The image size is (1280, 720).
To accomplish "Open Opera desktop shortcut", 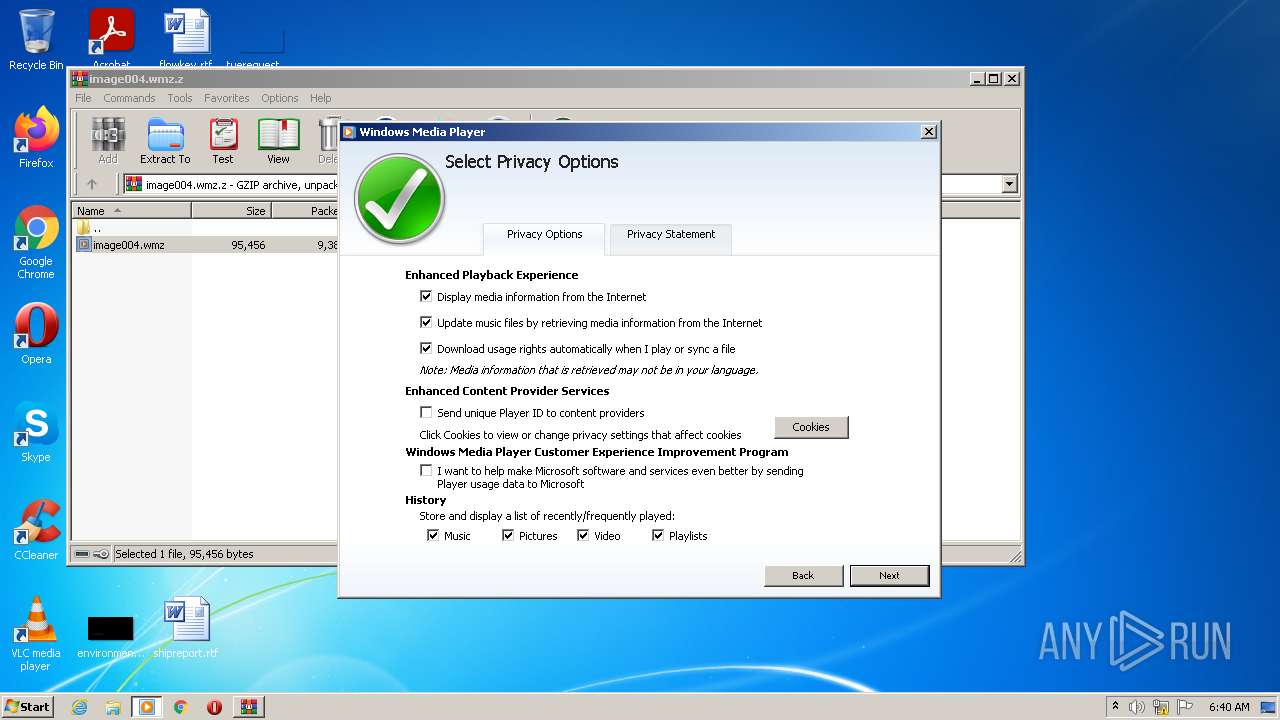I will click(x=36, y=334).
